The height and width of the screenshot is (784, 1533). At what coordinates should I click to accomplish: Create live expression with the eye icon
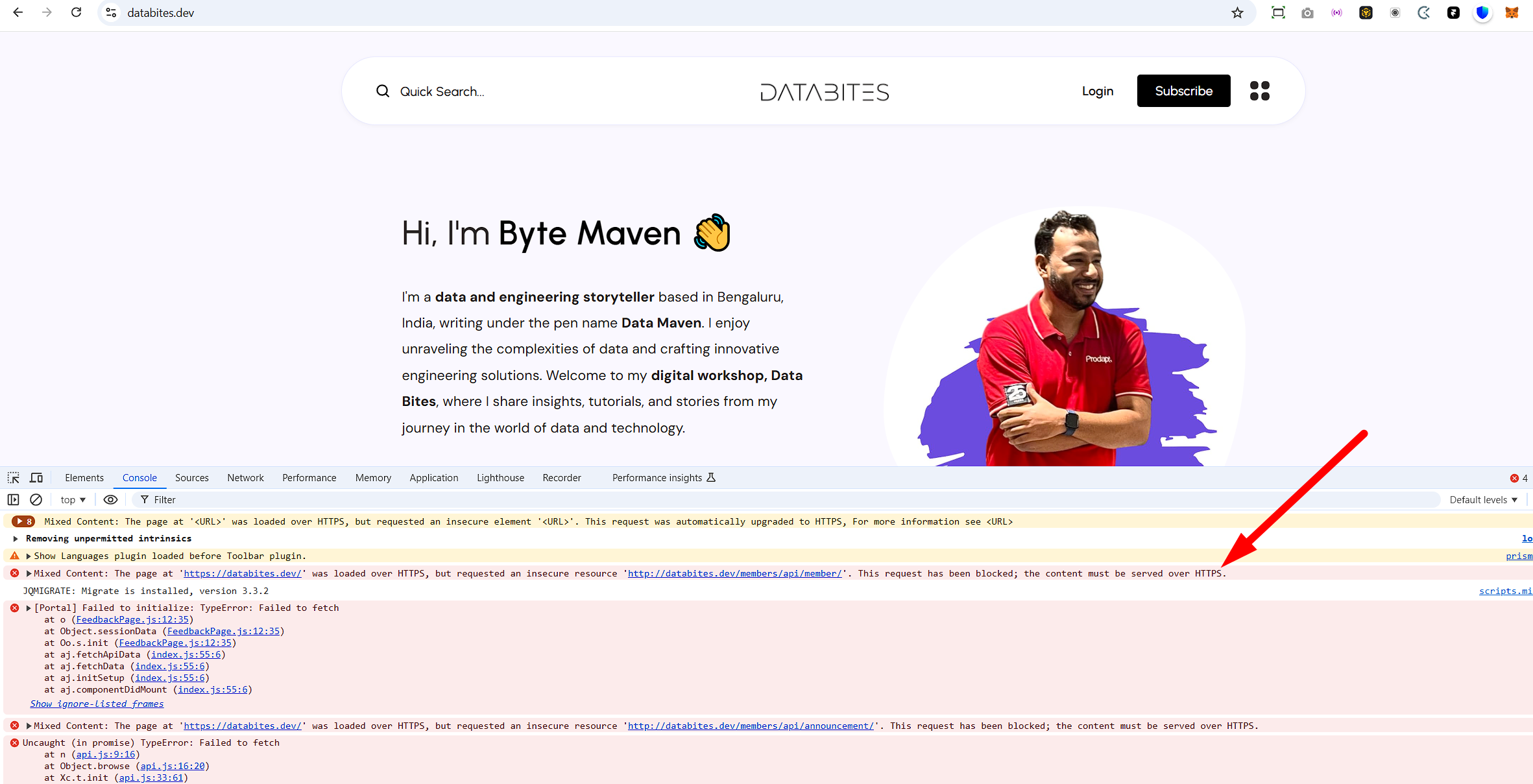coord(111,500)
